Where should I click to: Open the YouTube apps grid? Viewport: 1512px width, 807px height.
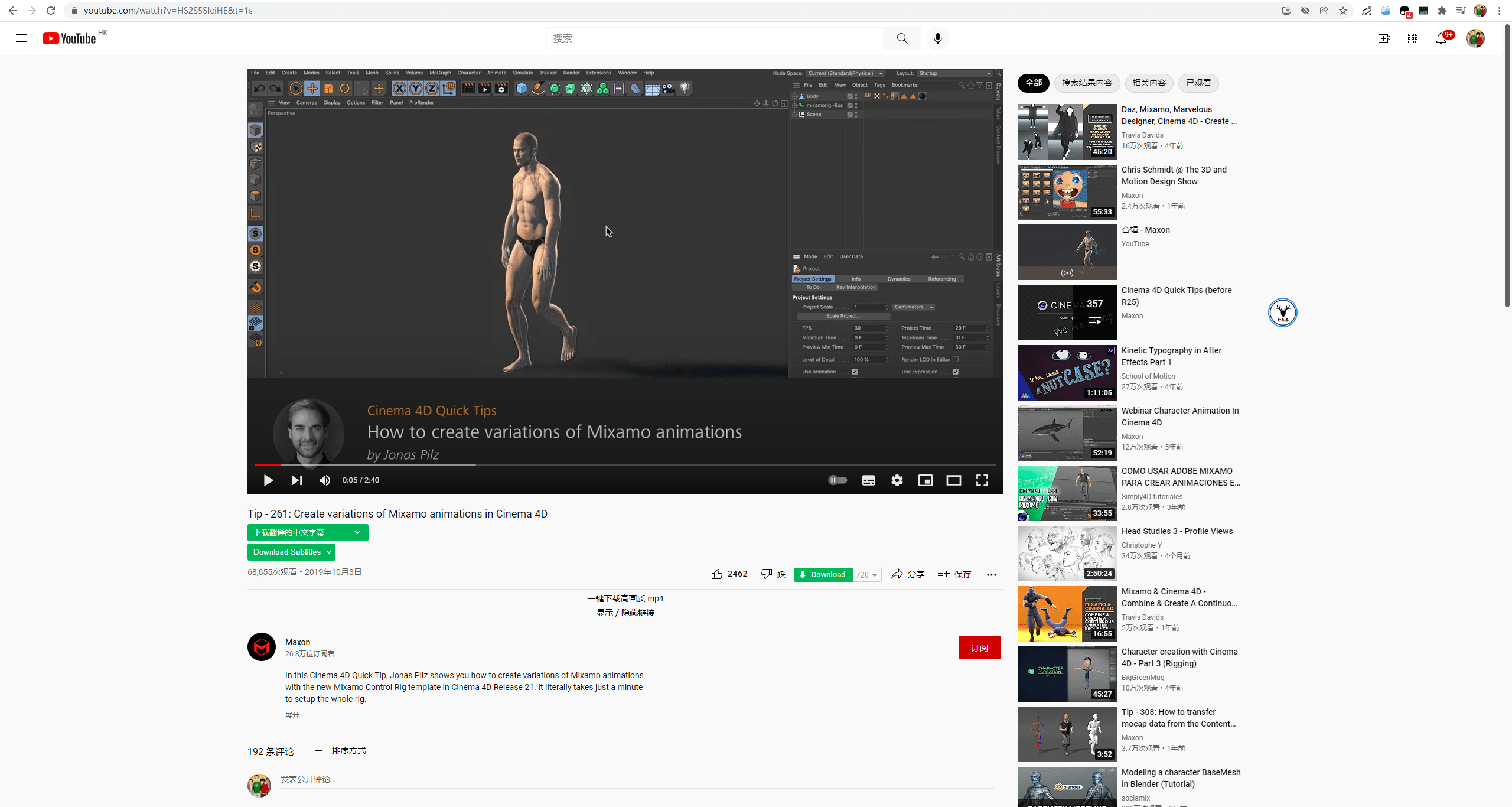(x=1412, y=38)
